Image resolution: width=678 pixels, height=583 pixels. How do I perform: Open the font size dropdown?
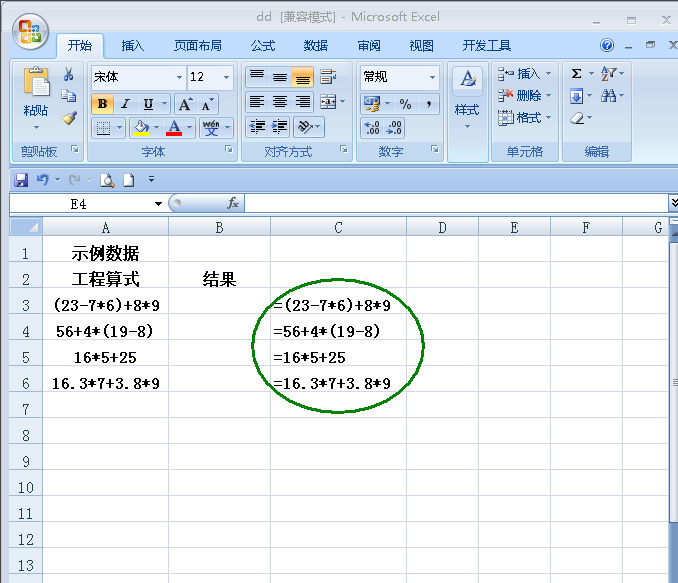(x=227, y=77)
